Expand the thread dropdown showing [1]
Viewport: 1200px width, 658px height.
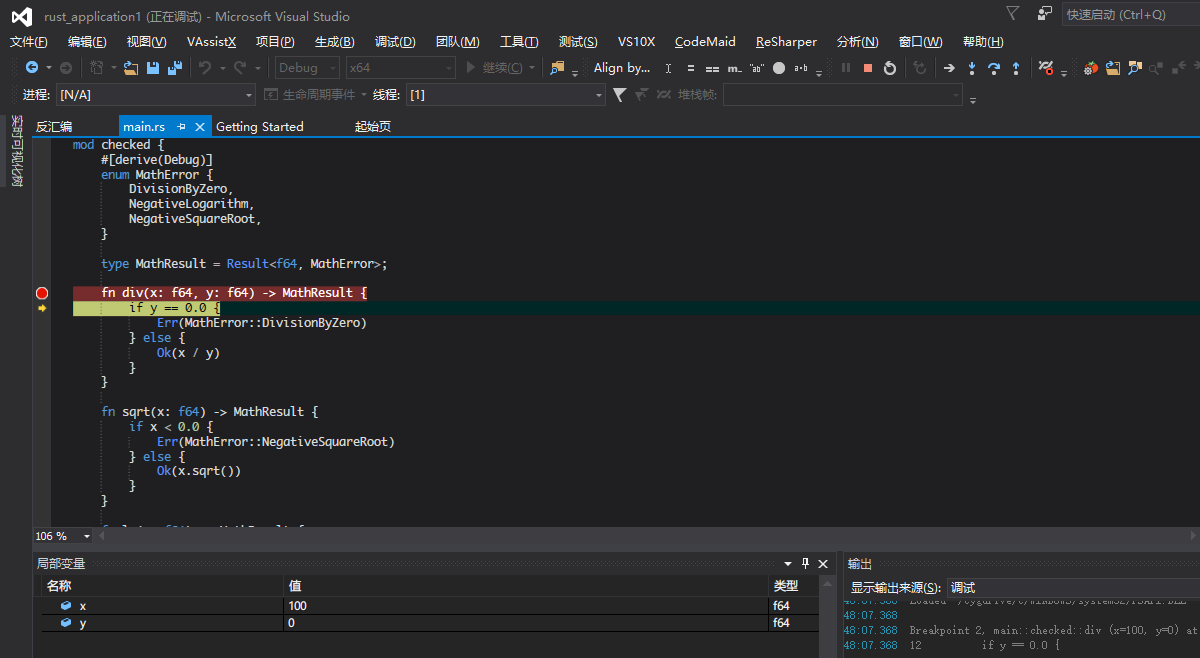pos(599,95)
